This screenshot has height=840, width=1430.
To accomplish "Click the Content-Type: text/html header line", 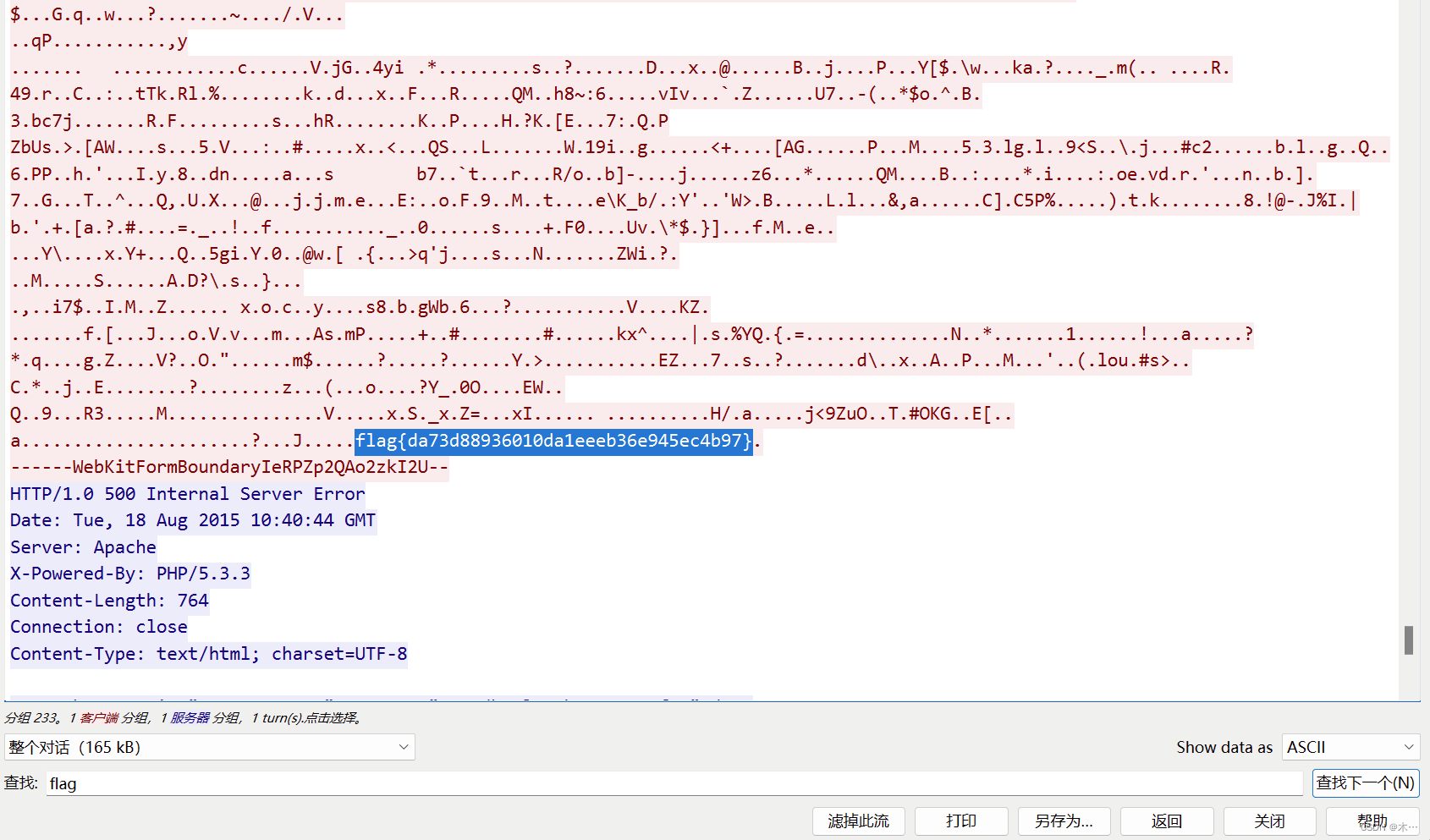I will point(208,653).
